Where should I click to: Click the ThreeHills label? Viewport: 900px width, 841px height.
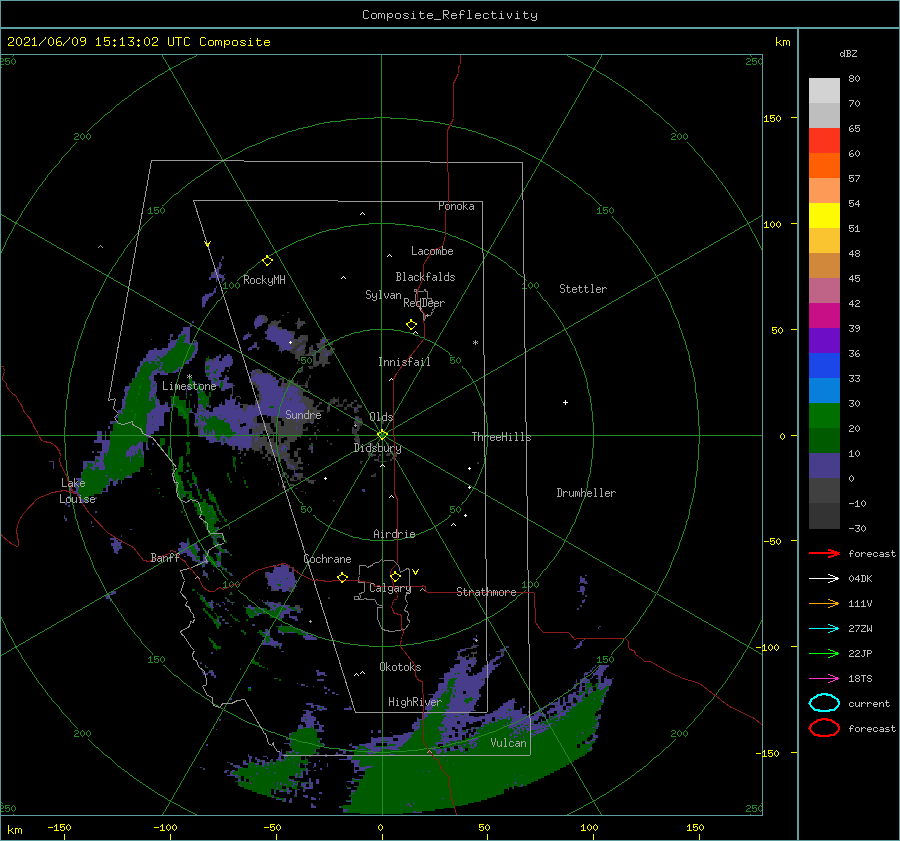click(501, 437)
